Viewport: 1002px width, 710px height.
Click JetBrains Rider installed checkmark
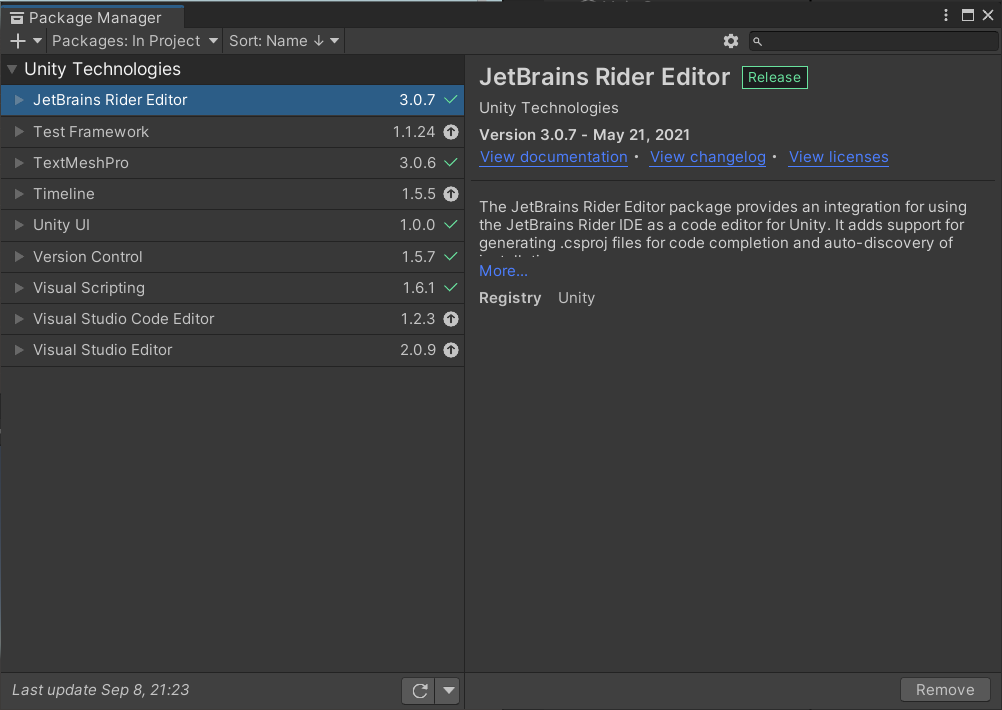point(451,100)
